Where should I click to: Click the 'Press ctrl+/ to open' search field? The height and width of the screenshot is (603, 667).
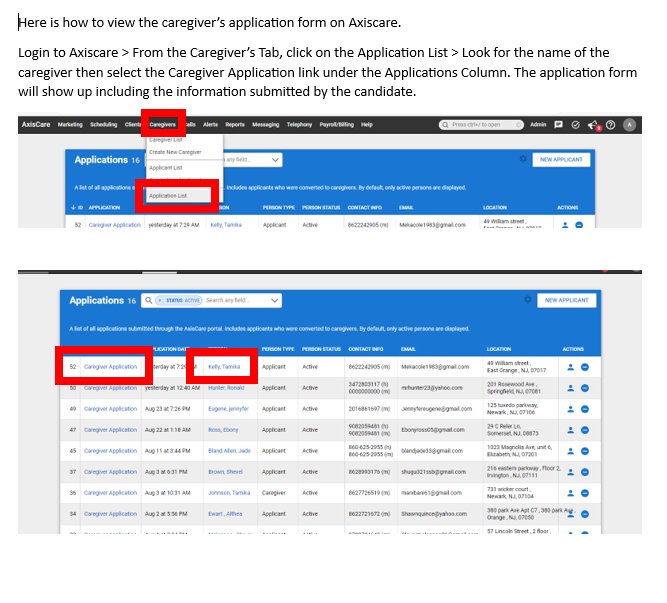(x=481, y=125)
